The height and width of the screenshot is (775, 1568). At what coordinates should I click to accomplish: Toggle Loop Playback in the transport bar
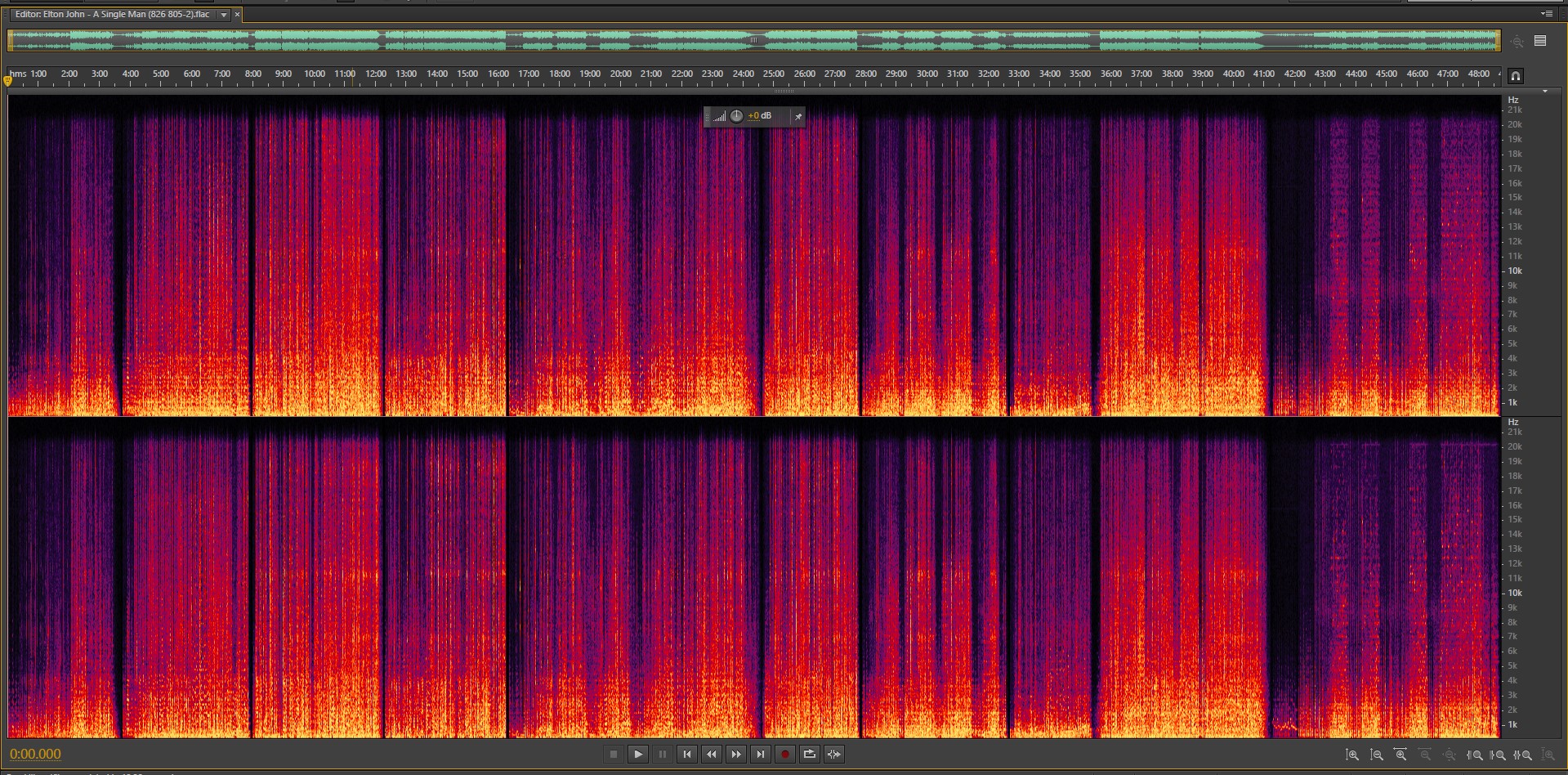coord(809,755)
